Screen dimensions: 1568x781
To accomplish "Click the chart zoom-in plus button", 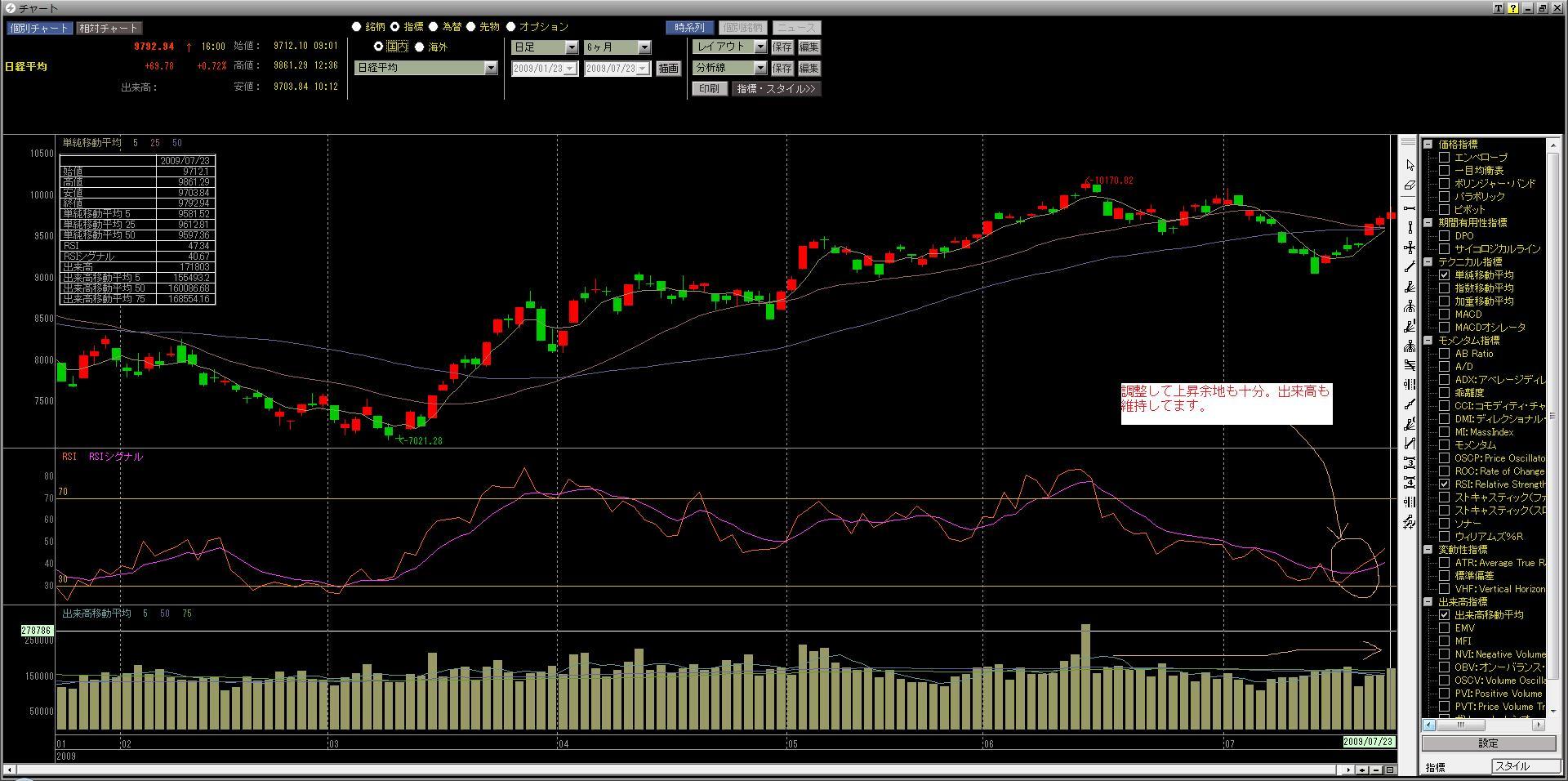I will click(1362, 770).
